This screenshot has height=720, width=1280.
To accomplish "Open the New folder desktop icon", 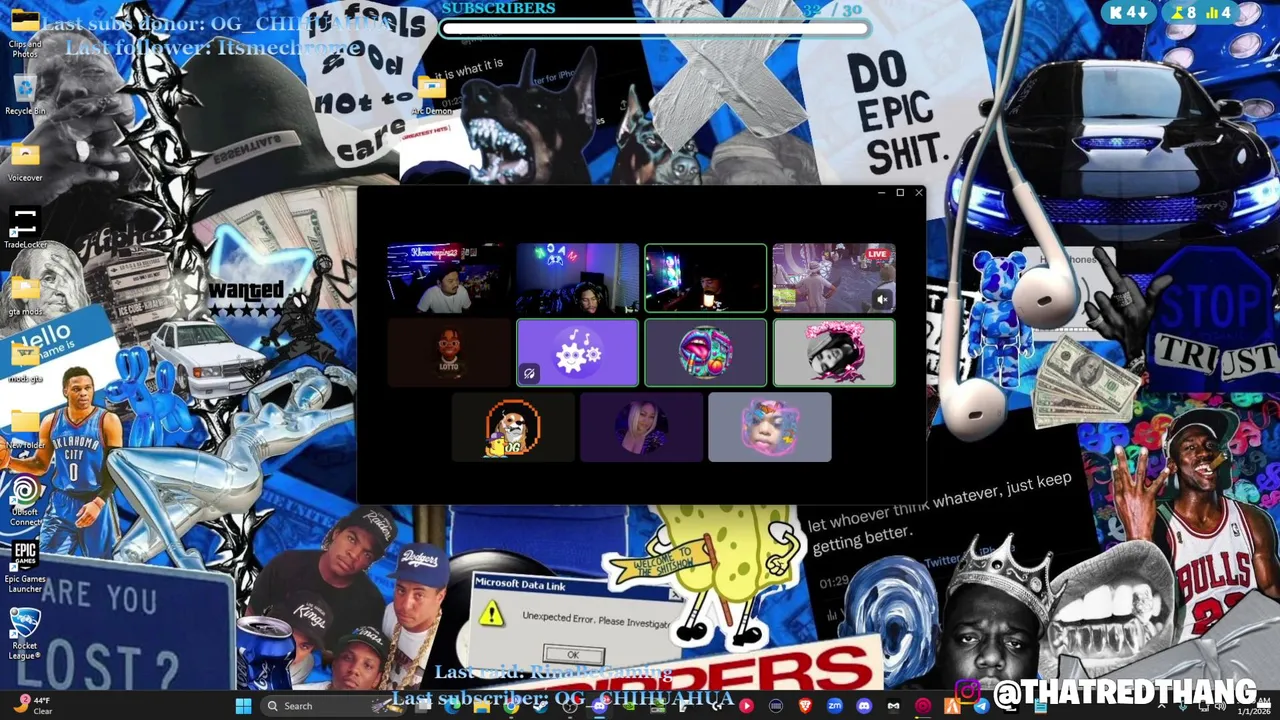I will coord(25,428).
